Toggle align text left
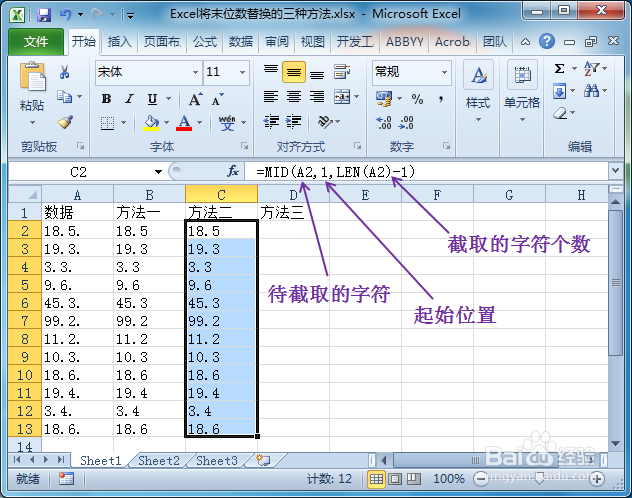The height and width of the screenshot is (498, 632). point(271,97)
